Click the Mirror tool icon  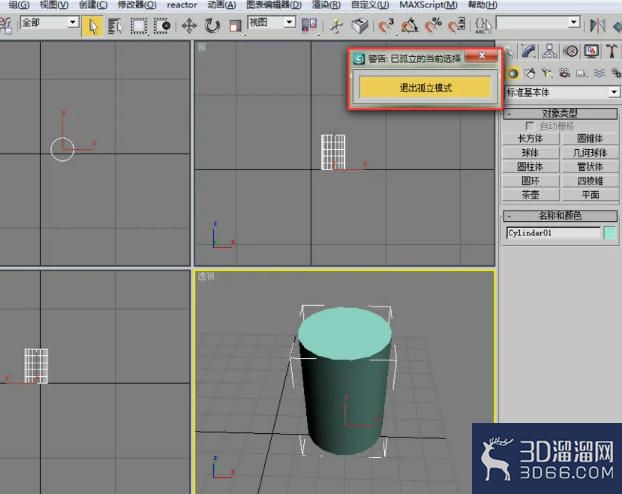(597, 26)
